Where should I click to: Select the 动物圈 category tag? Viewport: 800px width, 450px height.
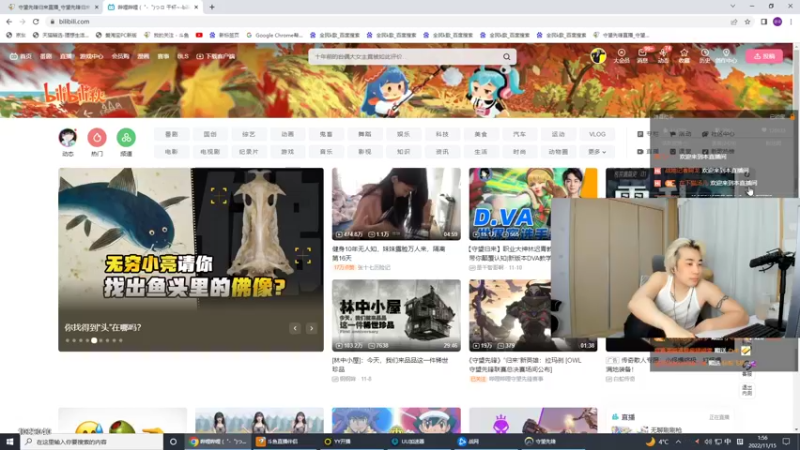coord(558,152)
